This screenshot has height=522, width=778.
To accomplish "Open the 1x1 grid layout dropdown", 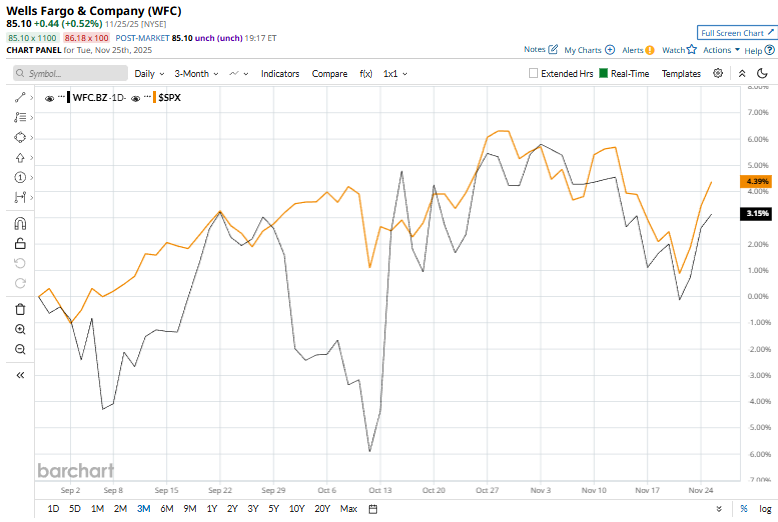I will [x=395, y=73].
